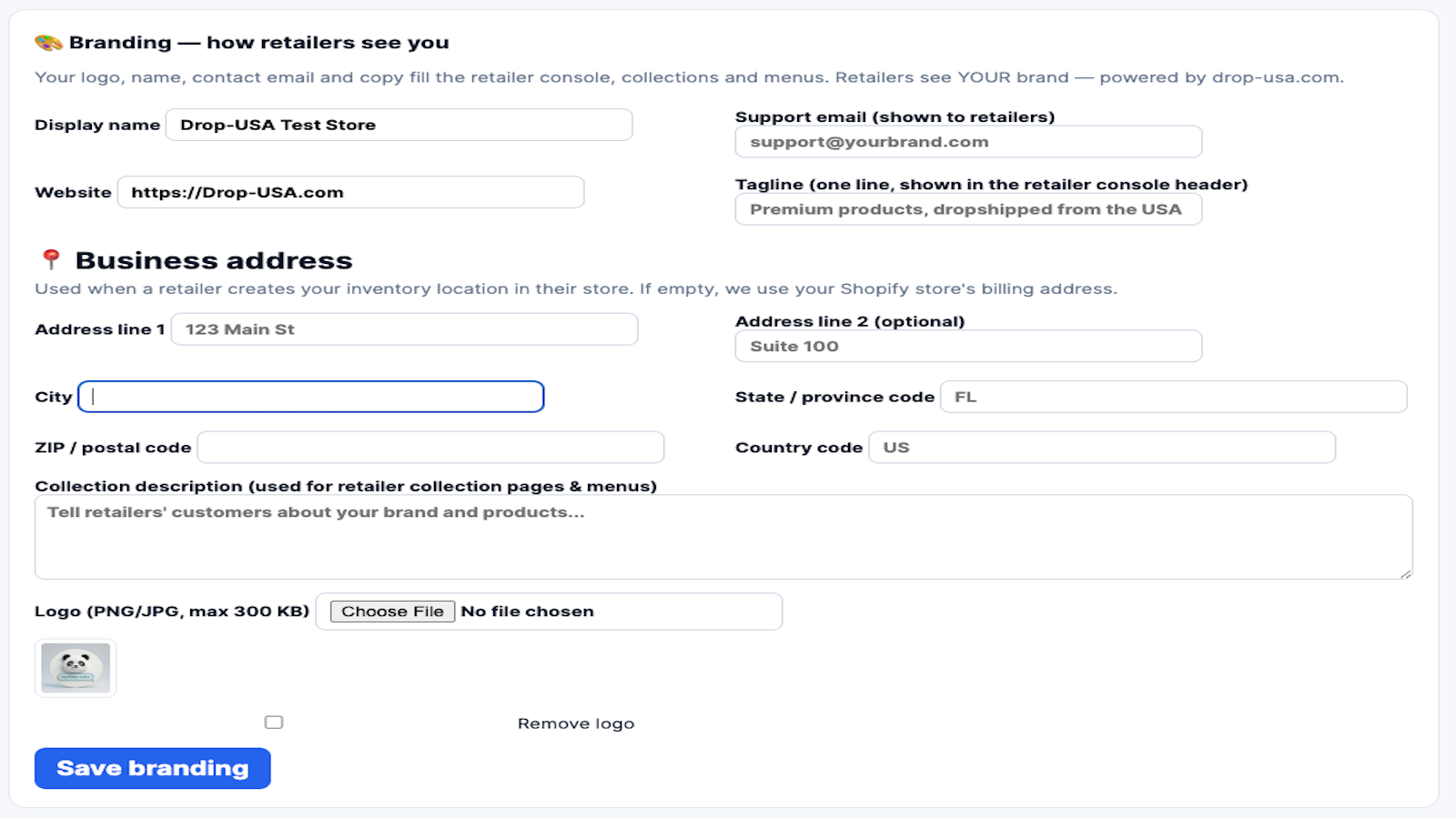Open the Choose File logo uploader

tap(392, 612)
